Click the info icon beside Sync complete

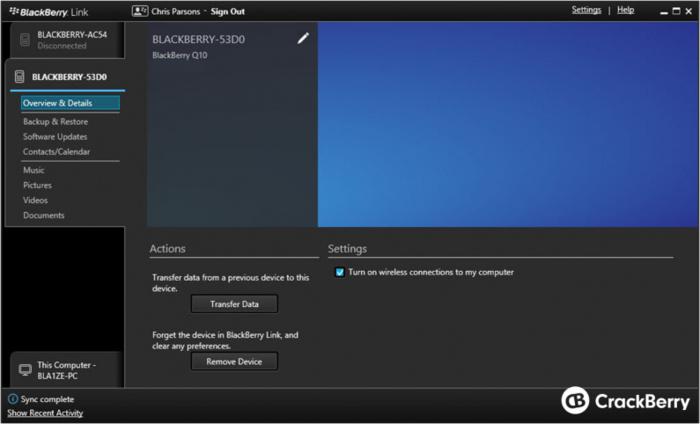[x=13, y=399]
